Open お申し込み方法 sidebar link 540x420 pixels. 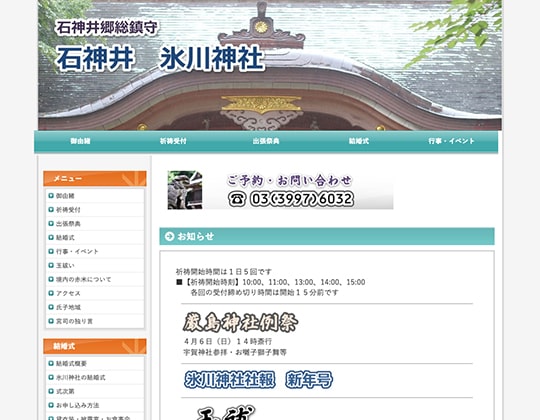click(x=77, y=405)
